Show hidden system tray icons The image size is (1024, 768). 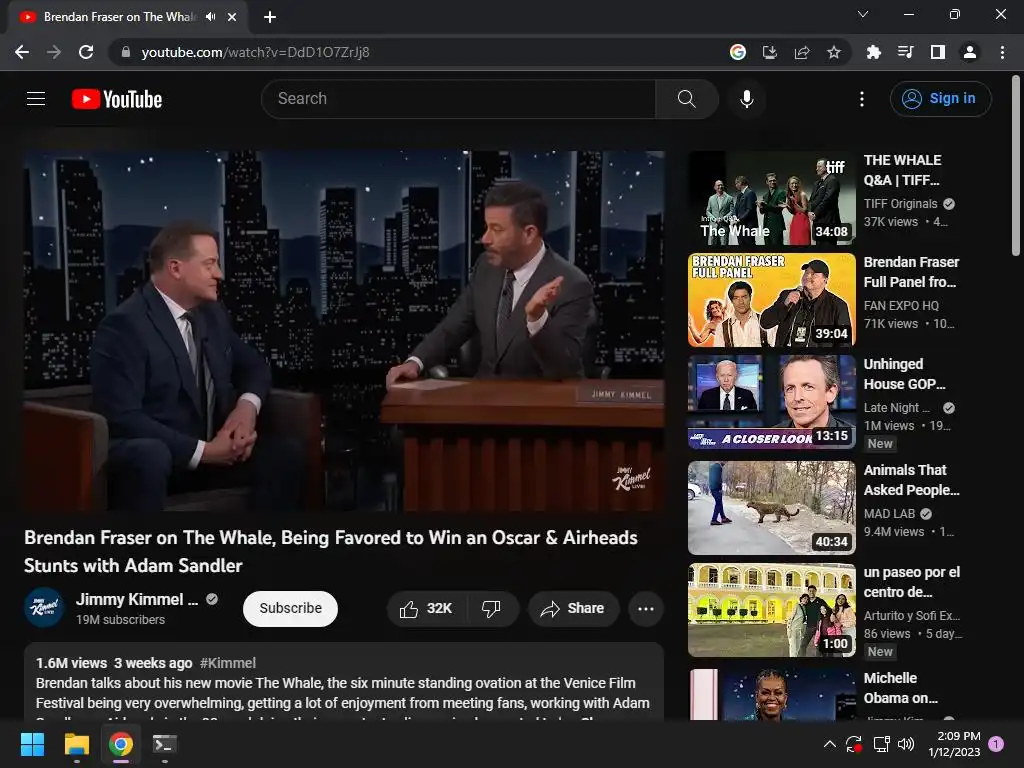(x=829, y=744)
